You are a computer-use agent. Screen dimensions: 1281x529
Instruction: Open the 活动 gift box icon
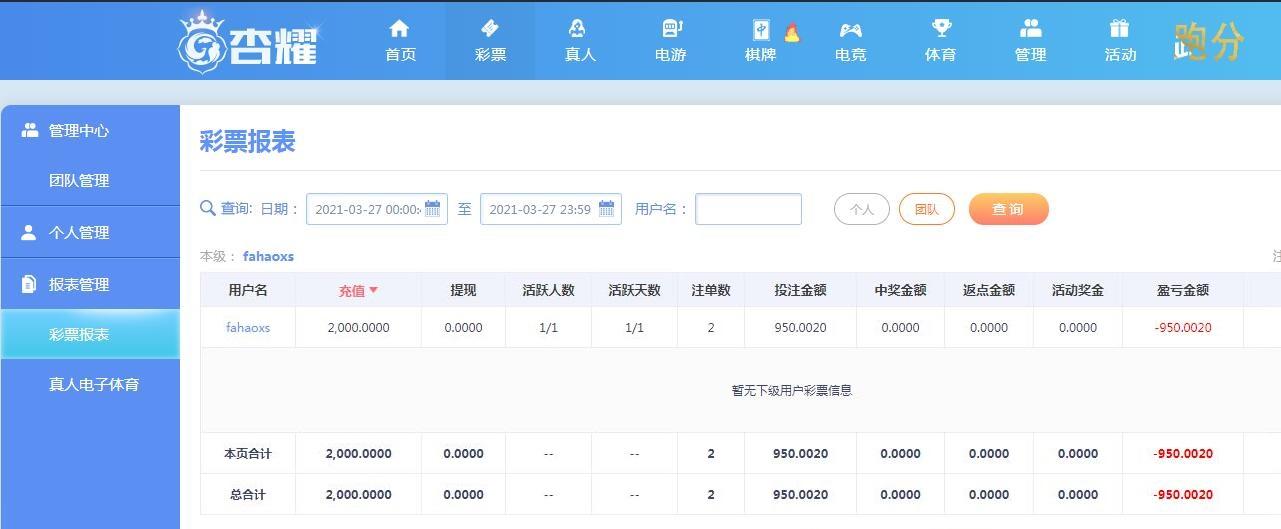coord(1119,28)
